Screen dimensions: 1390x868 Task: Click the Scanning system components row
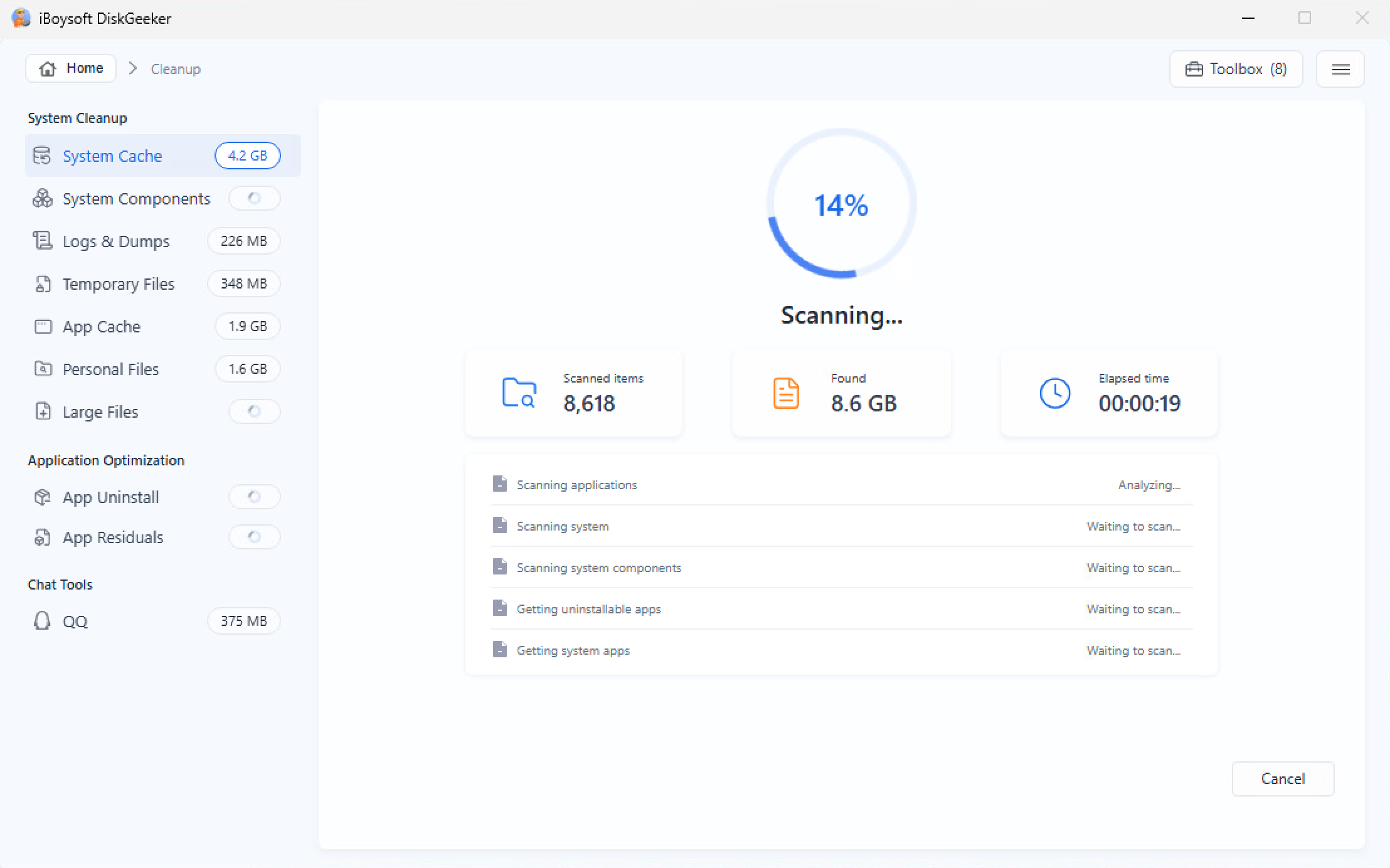tap(841, 568)
